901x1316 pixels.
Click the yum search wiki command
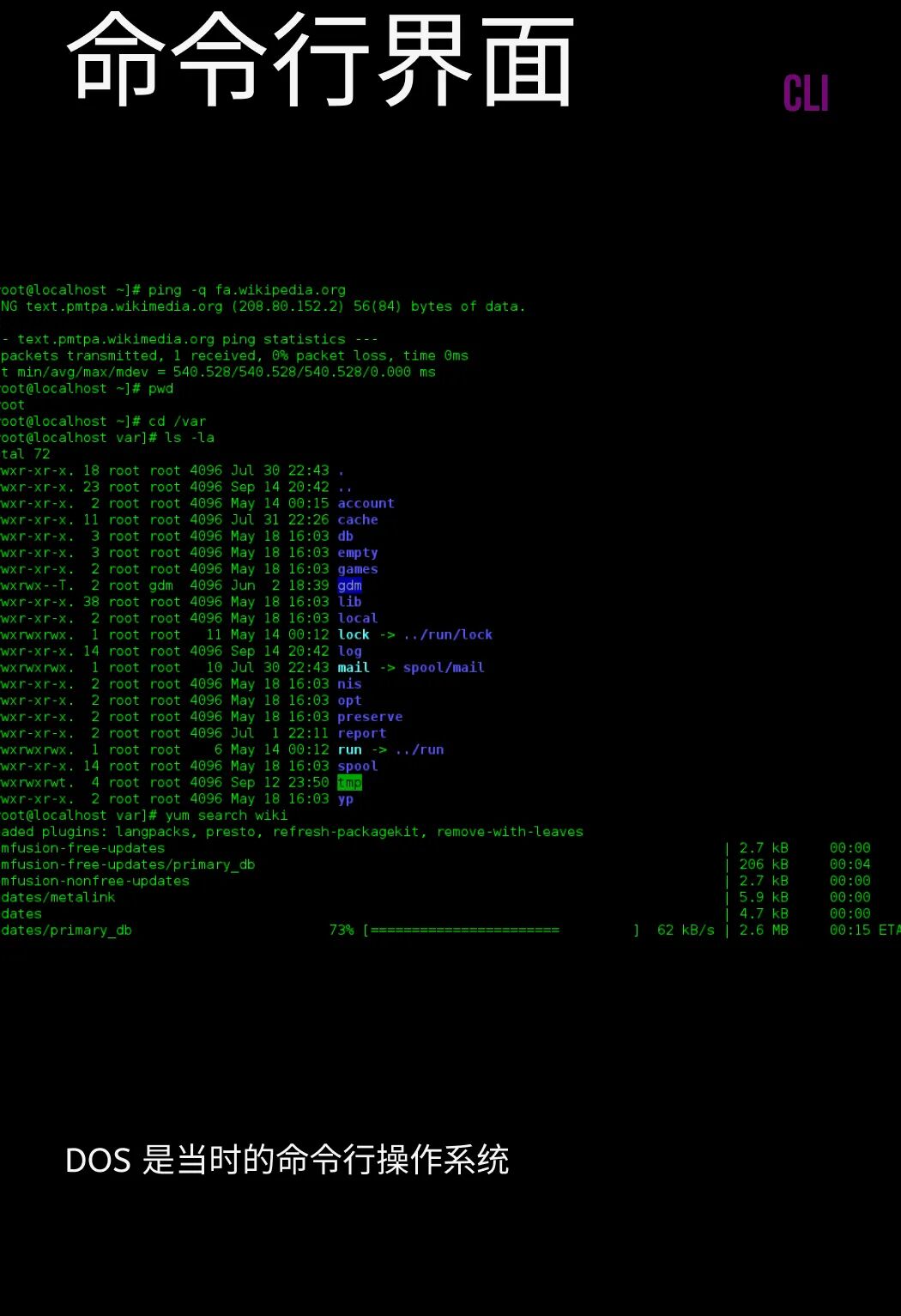[226, 816]
